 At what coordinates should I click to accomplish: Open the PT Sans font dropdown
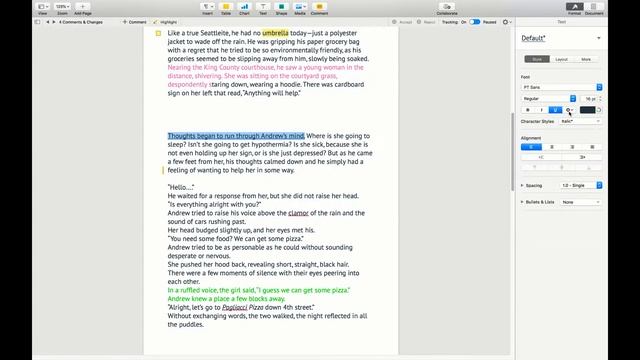pos(562,87)
